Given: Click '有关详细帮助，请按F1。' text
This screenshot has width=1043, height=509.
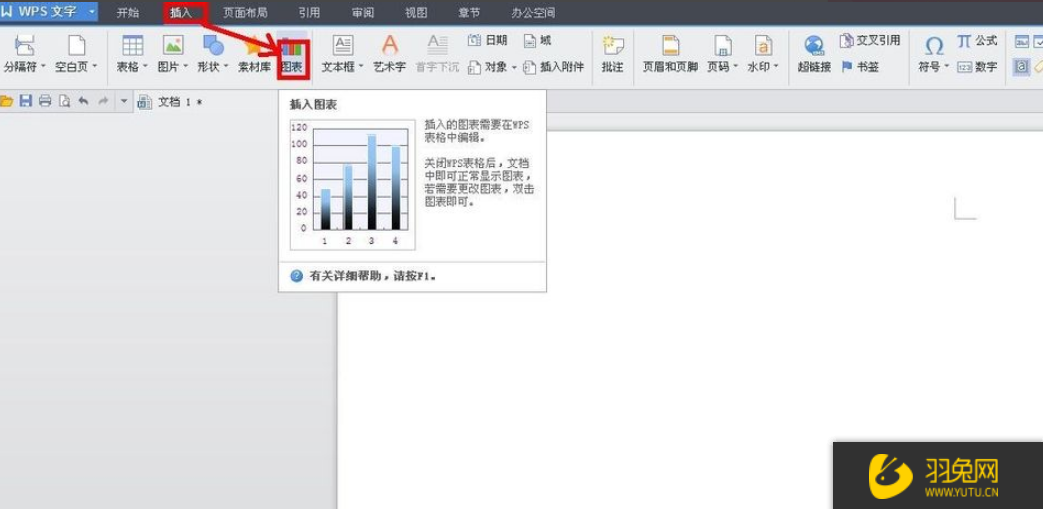Looking at the screenshot, I should point(373,275).
